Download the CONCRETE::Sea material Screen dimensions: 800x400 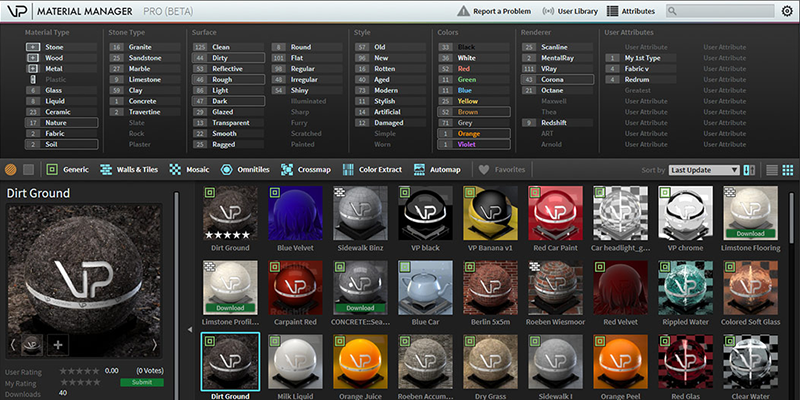point(360,308)
